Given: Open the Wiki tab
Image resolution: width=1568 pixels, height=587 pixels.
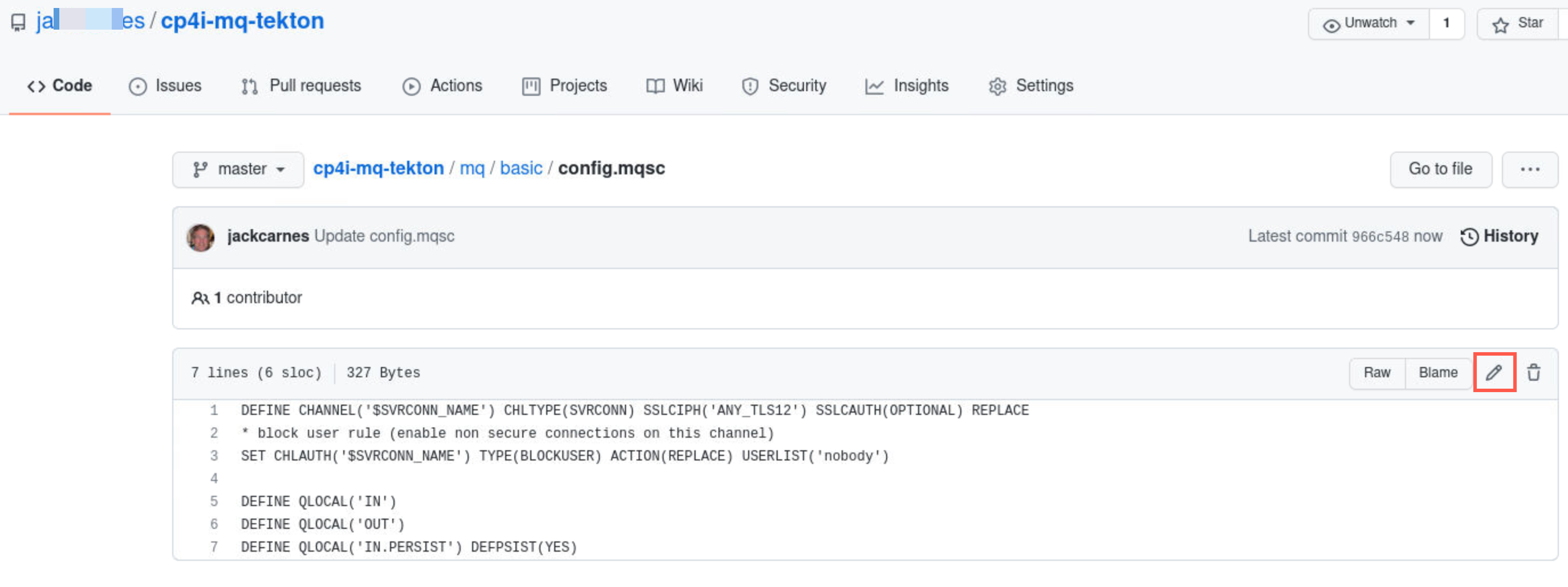Looking at the screenshot, I should pos(675,85).
